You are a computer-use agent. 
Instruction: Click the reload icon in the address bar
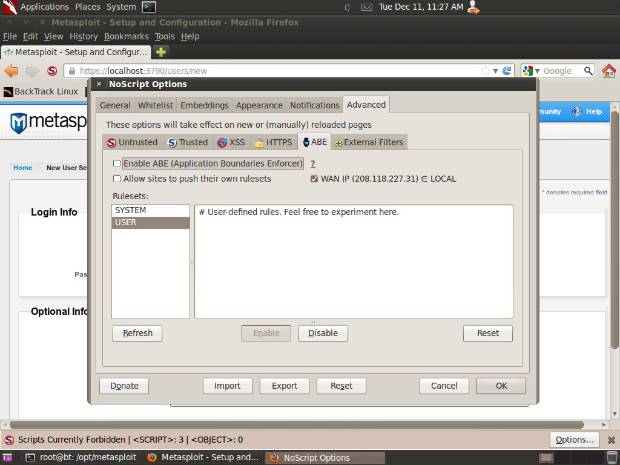(x=507, y=71)
